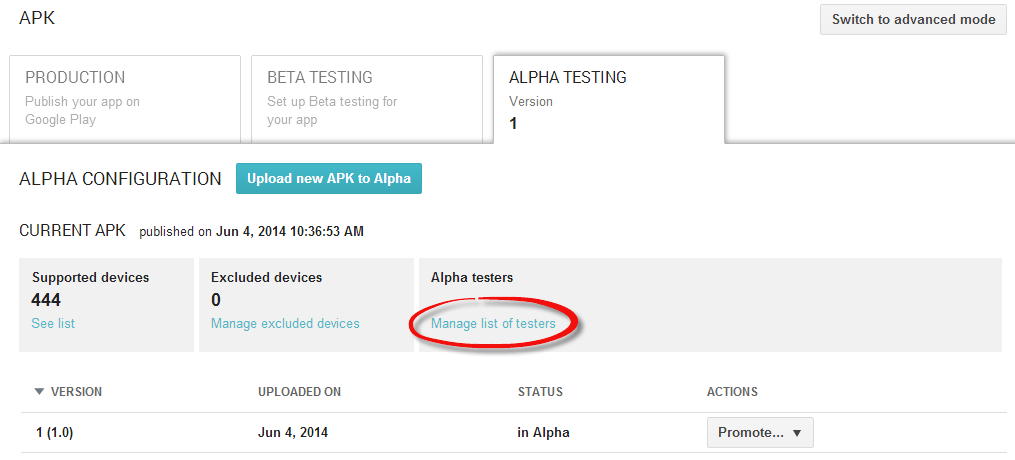The image size is (1015, 460).
Task: Click the Alpha testers card heading
Action: click(472, 277)
